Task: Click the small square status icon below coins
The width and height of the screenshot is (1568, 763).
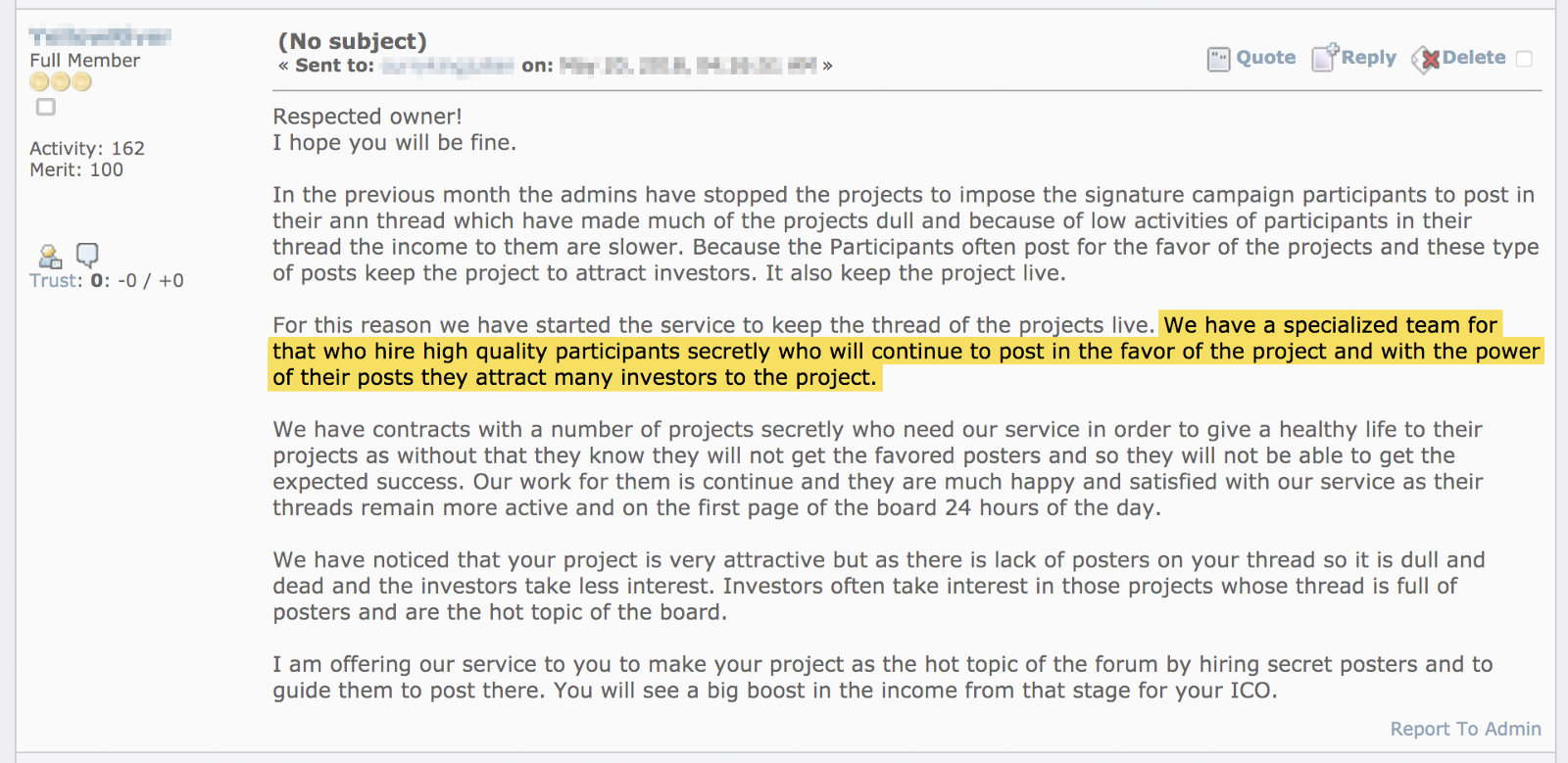Action: 46,107
